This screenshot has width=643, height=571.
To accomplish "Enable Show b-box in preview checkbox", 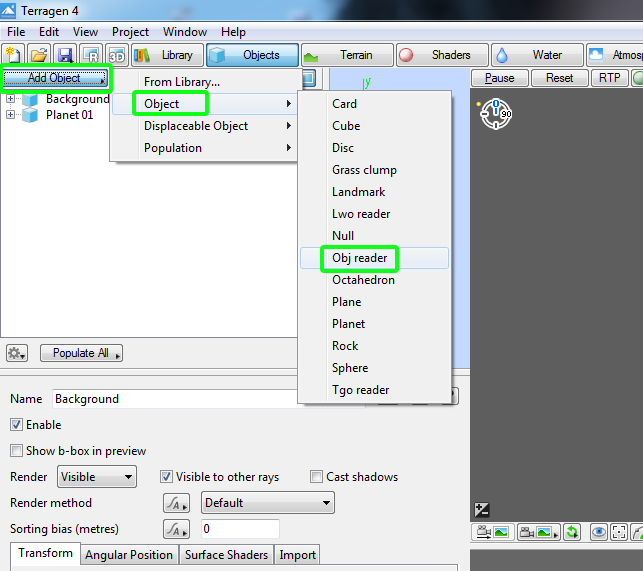I will tap(16, 451).
